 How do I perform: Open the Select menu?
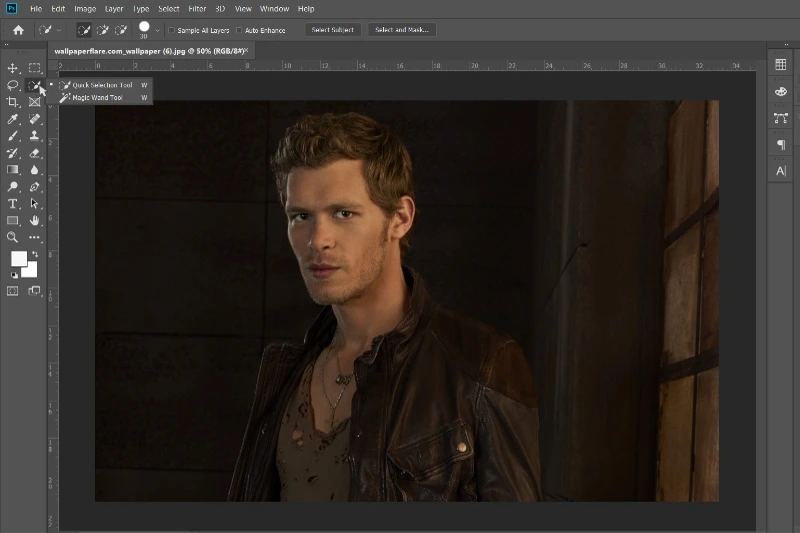coord(168,9)
